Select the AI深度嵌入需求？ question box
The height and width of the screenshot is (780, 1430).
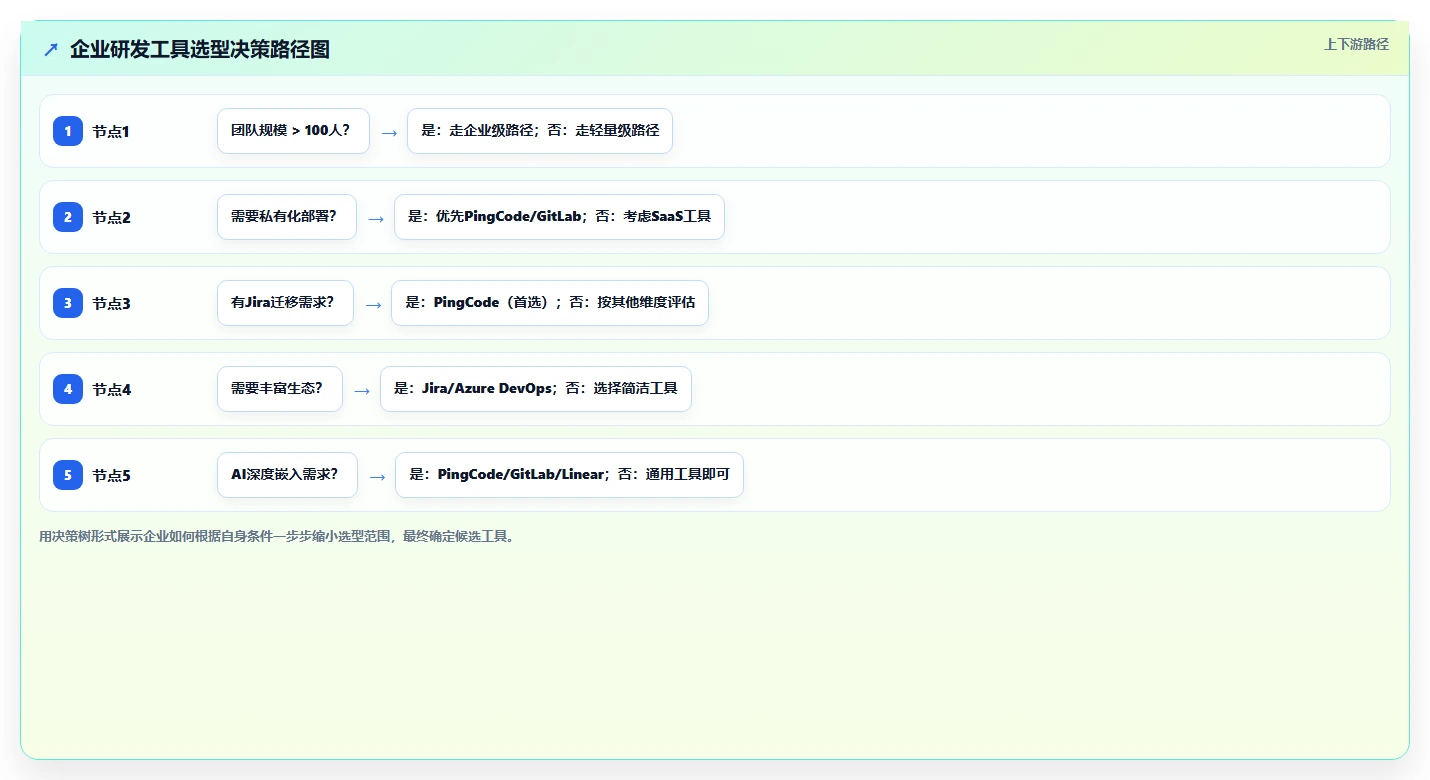click(287, 475)
